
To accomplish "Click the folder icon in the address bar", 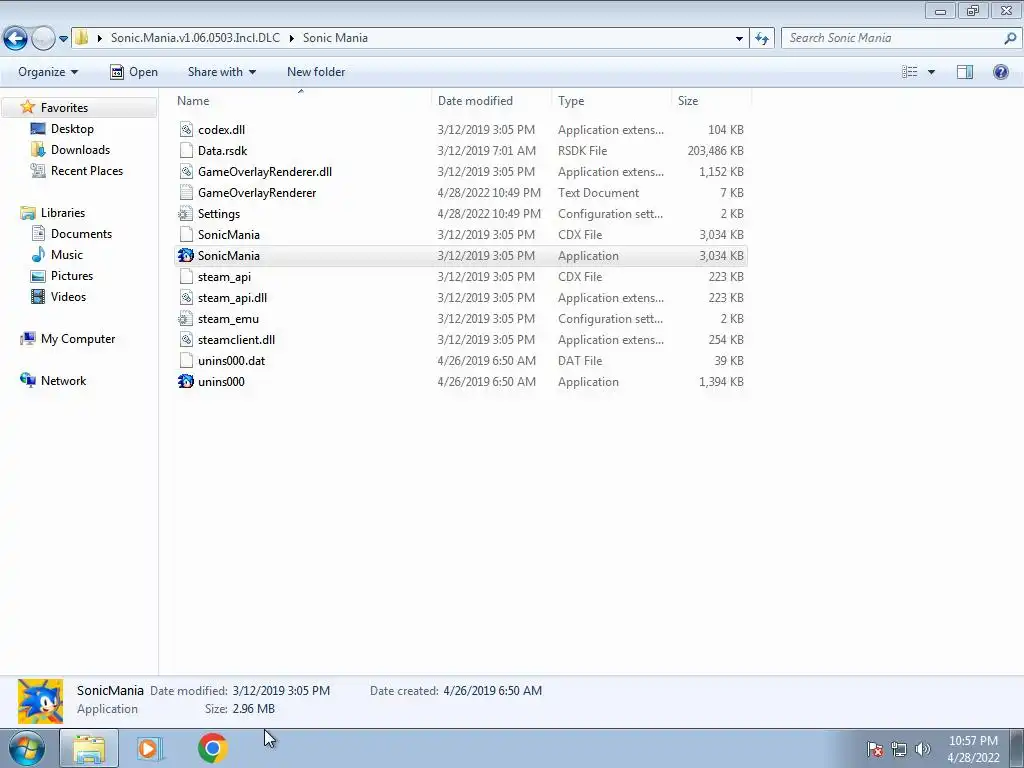I will click(x=82, y=38).
